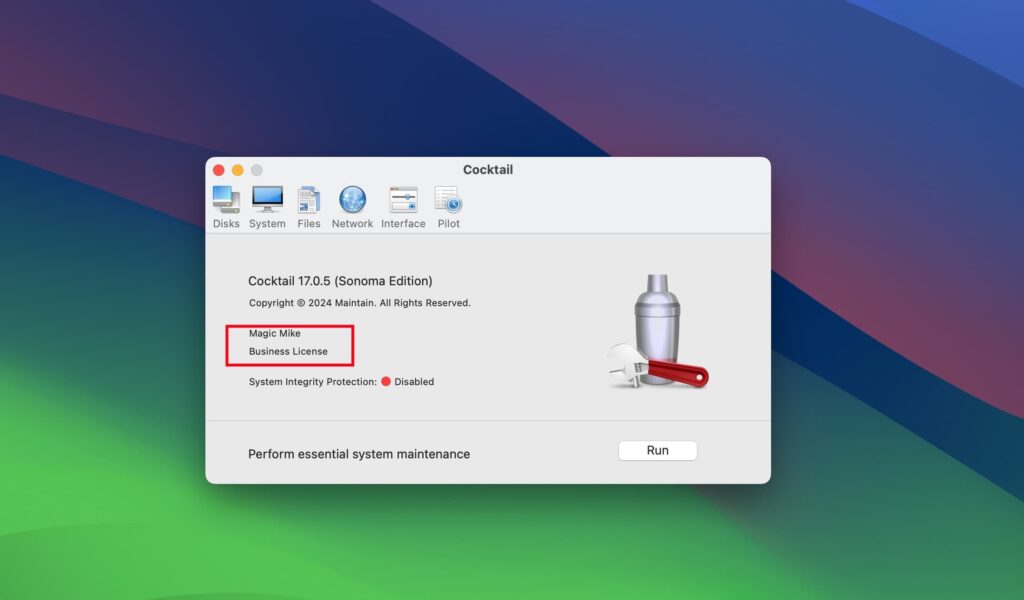Select the Magic Mike license name
The width and height of the screenshot is (1024, 600).
(x=276, y=333)
